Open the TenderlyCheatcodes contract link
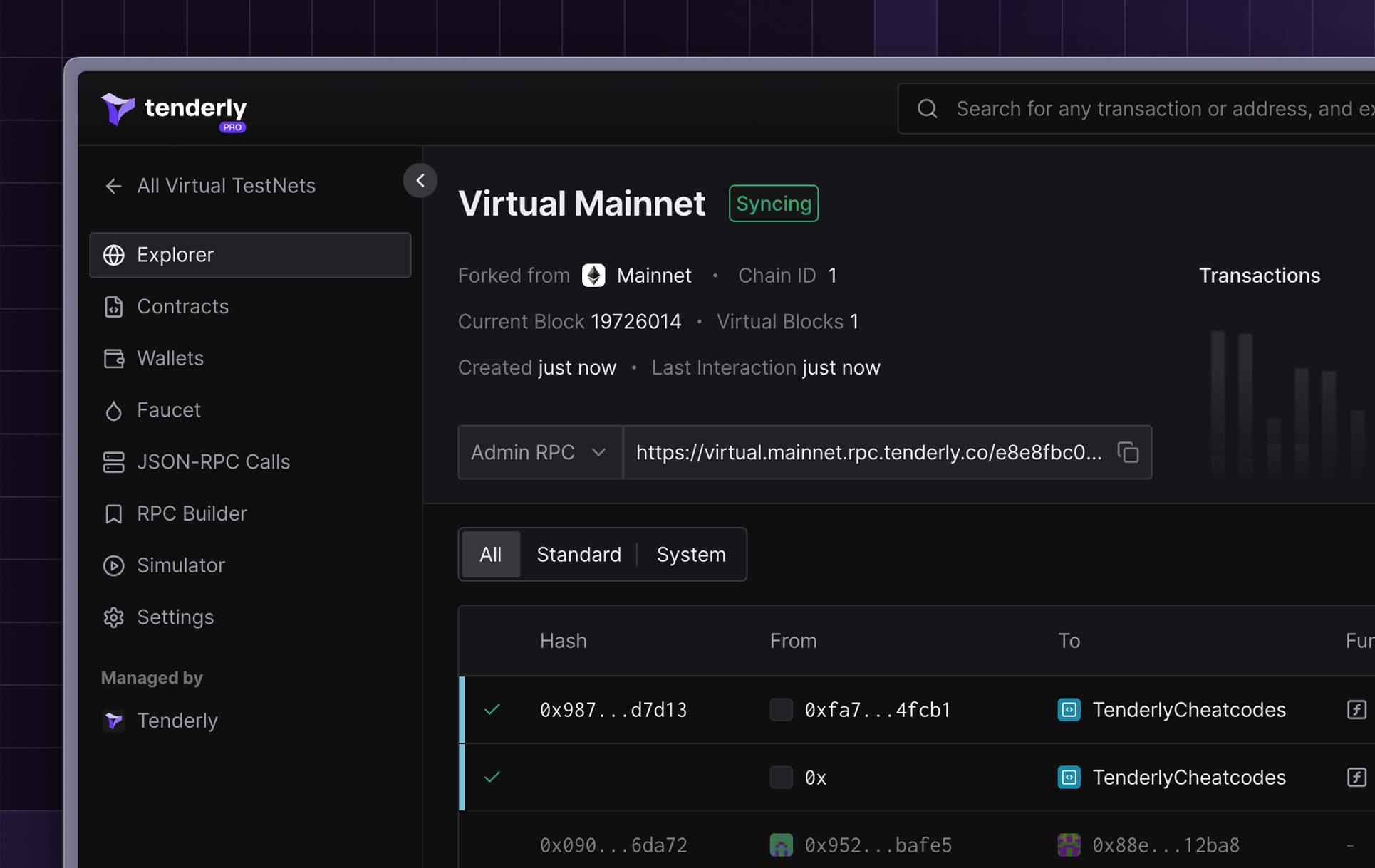1375x868 pixels. (1189, 709)
